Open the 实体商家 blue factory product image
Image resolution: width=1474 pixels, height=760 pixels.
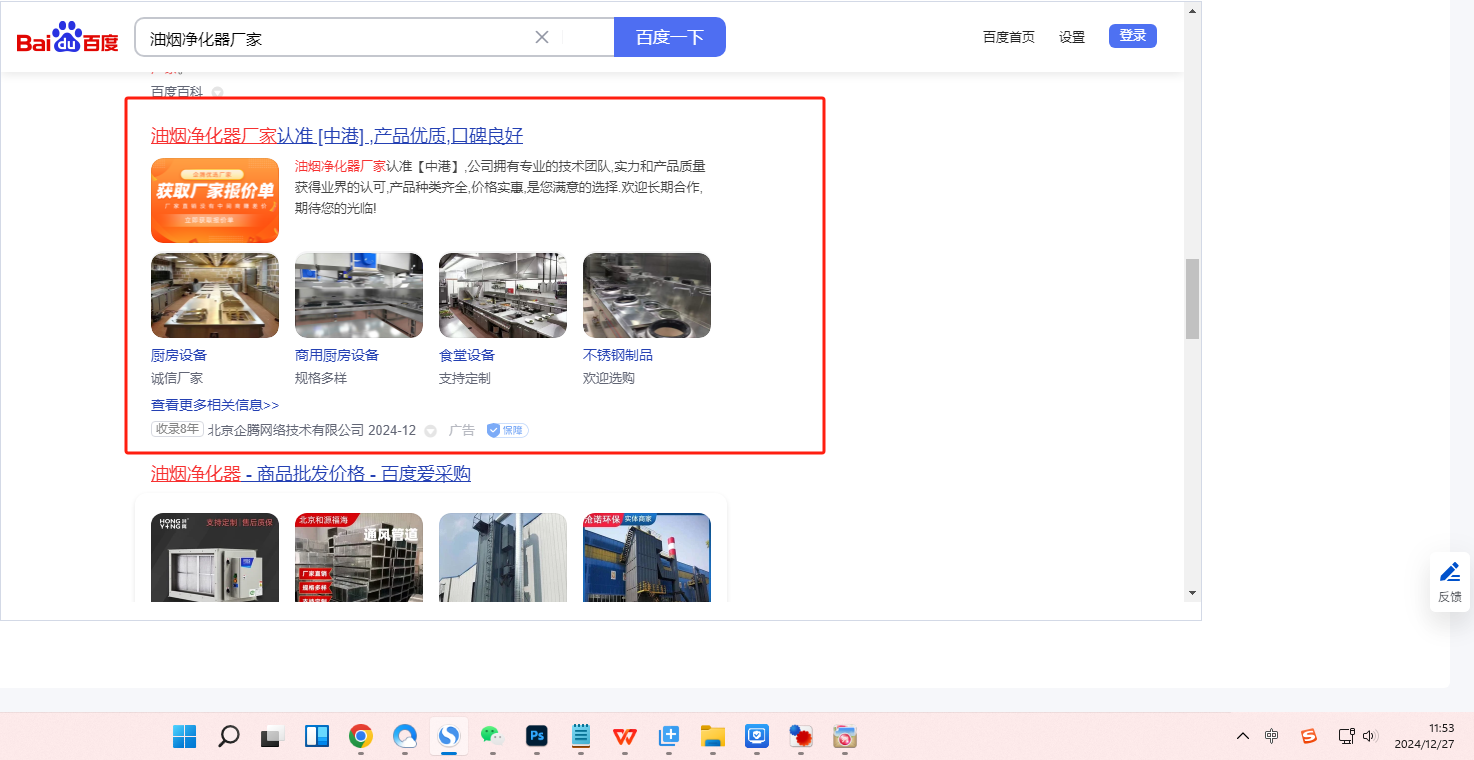coord(647,557)
